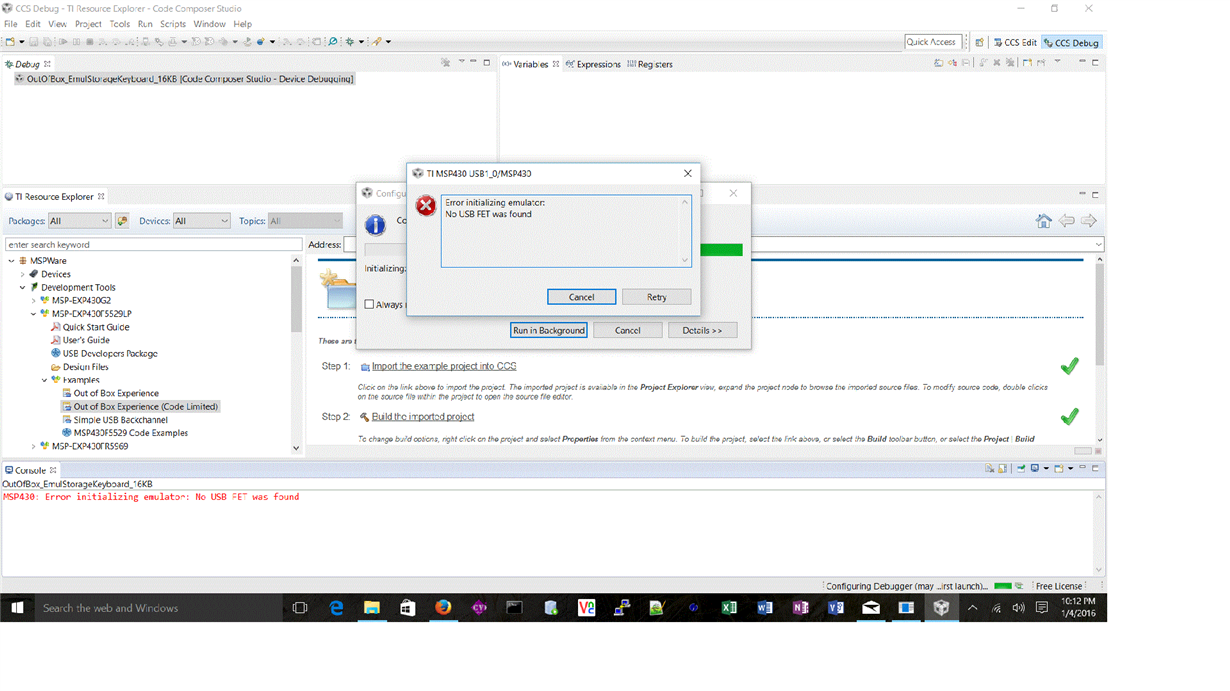The image size is (1230, 691).
Task: Select MSP430F5529 Code Examples item
Action: click(x=124, y=433)
